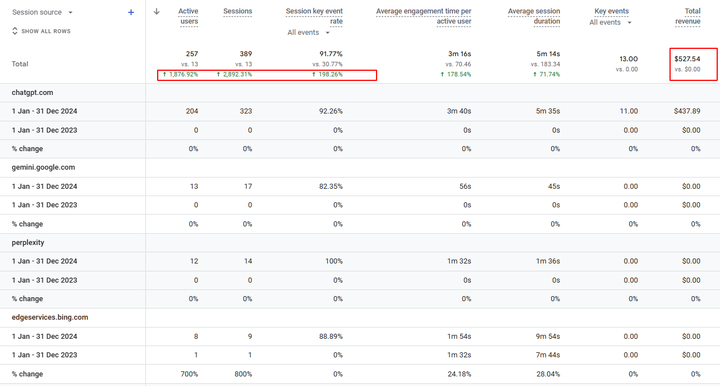
Task: Click the Total row label
Action: click(x=20, y=64)
